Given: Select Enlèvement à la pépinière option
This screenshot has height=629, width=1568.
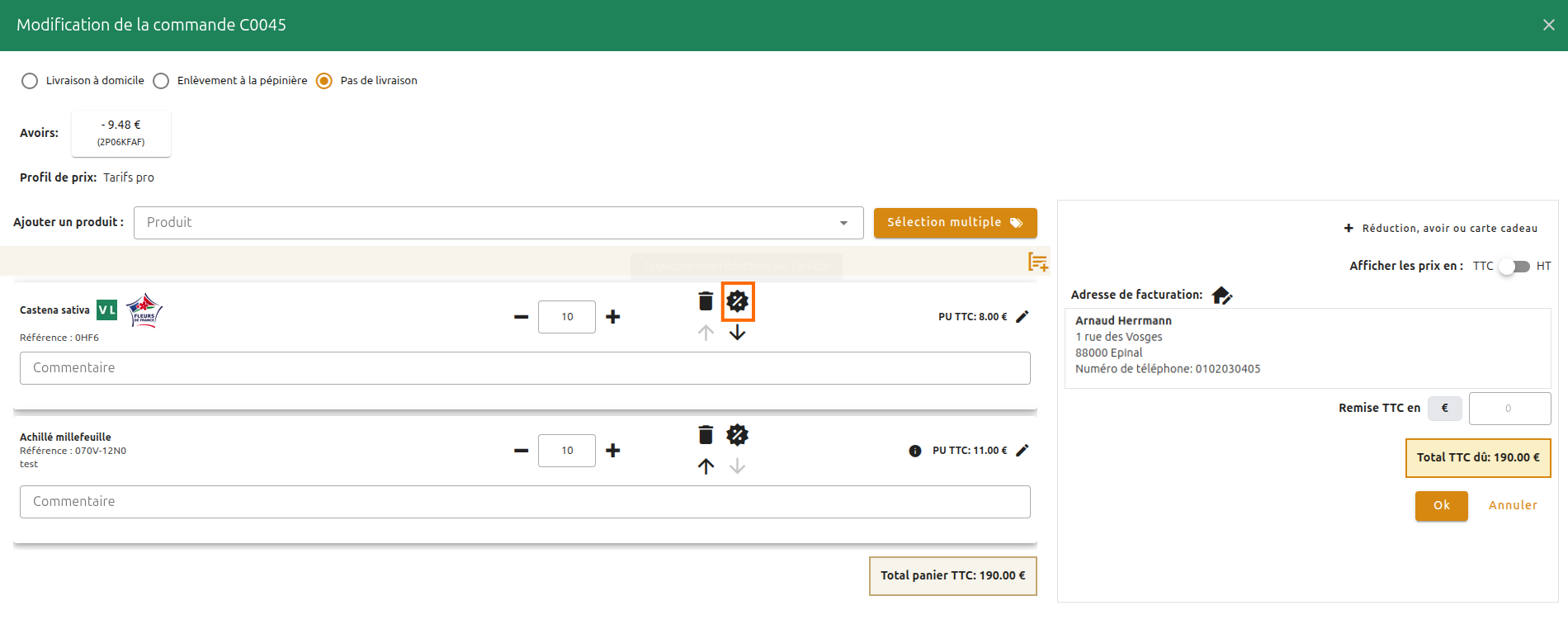Looking at the screenshot, I should [162, 81].
